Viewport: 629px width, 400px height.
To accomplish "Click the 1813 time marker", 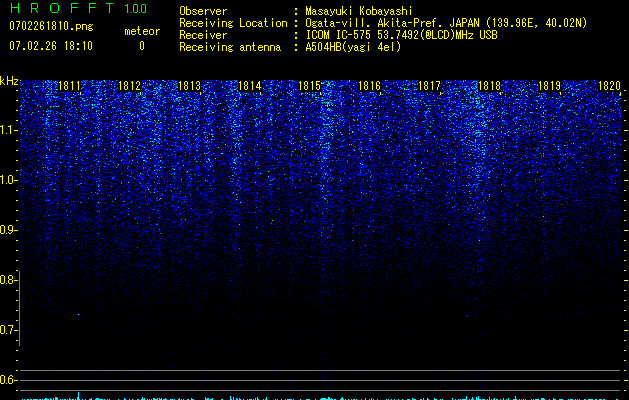I will point(189,86).
